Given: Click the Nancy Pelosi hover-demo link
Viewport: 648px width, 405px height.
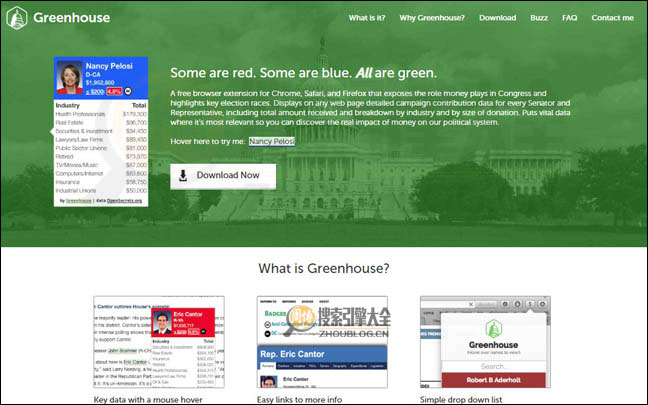Looking at the screenshot, I should pyautogui.click(x=272, y=141).
